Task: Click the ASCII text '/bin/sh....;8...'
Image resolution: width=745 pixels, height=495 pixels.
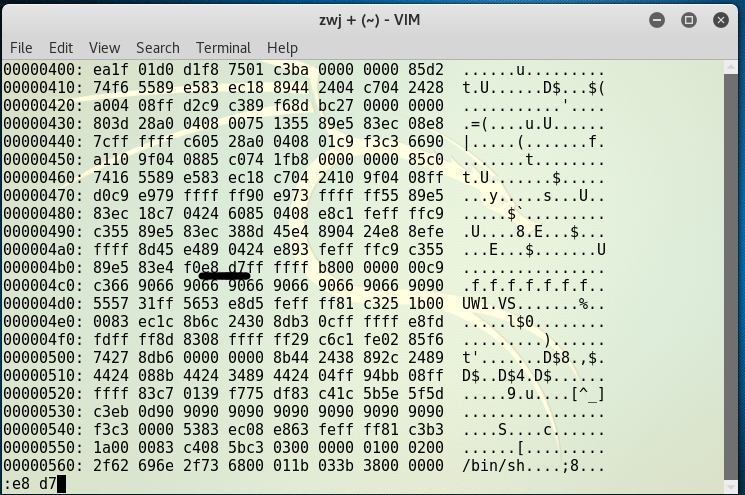Action: [534, 466]
